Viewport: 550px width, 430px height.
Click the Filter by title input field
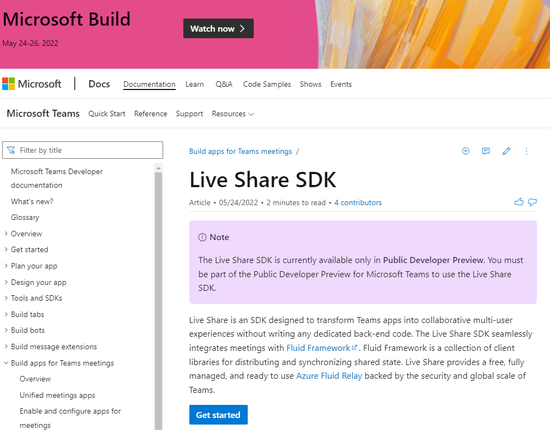coord(82,150)
